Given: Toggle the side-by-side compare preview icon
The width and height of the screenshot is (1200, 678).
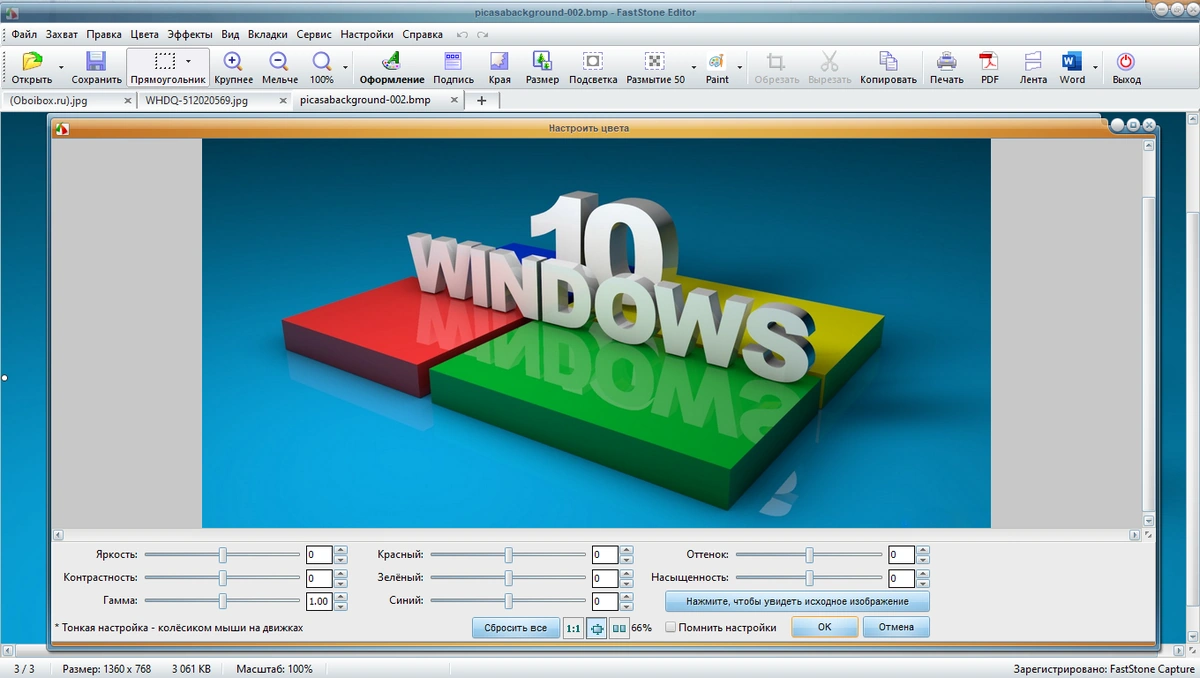Looking at the screenshot, I should pyautogui.click(x=619, y=628).
